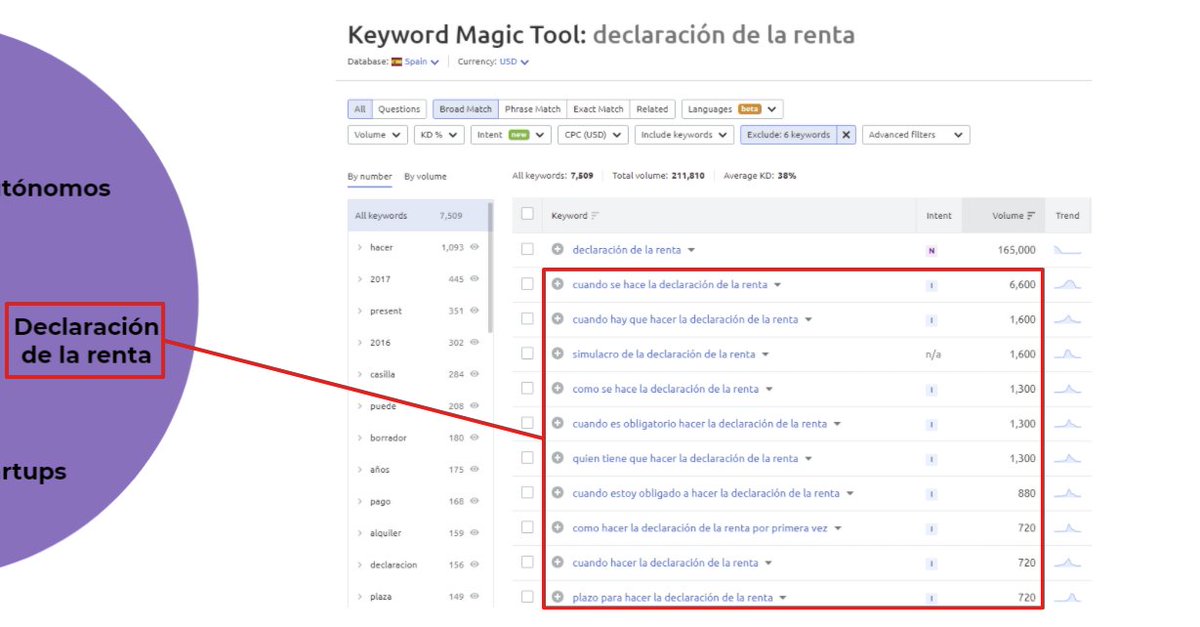The width and height of the screenshot is (1200, 627).
Task: Select the Exact Match tab
Action: tap(598, 109)
